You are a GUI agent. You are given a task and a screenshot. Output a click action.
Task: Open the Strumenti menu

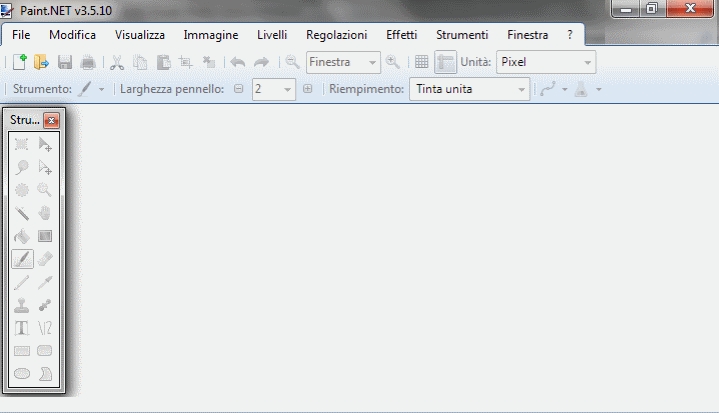(x=462, y=35)
